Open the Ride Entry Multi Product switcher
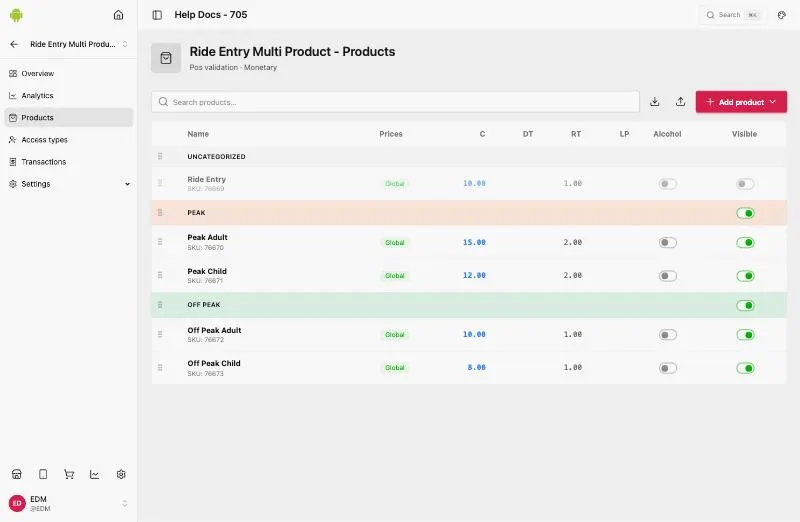800x522 pixels. point(77,44)
